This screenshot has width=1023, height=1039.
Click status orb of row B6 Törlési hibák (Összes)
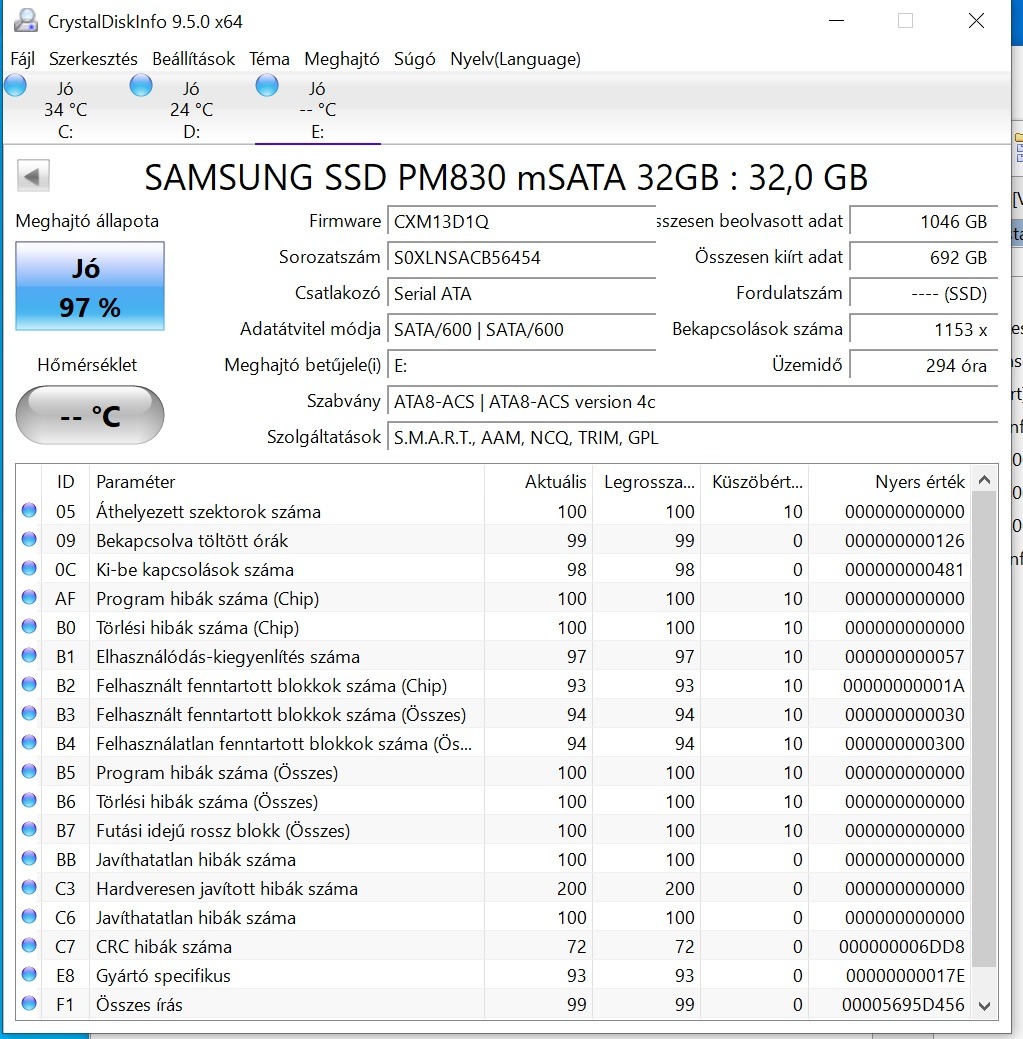pyautogui.click(x=29, y=800)
